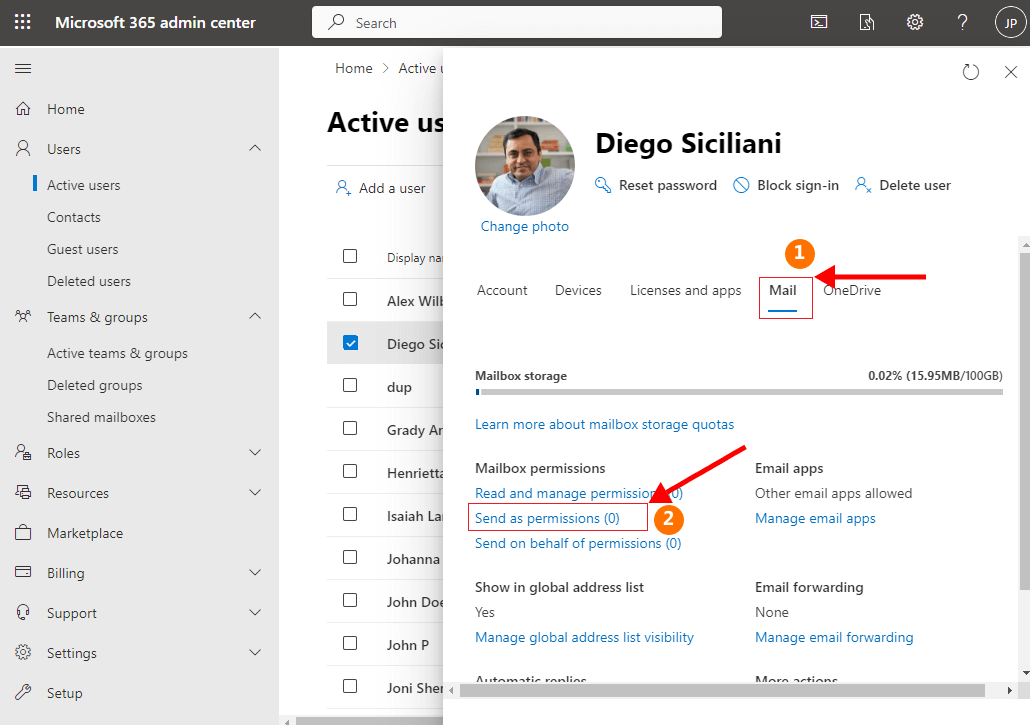
Task: Refresh the user details panel
Action: tap(970, 72)
